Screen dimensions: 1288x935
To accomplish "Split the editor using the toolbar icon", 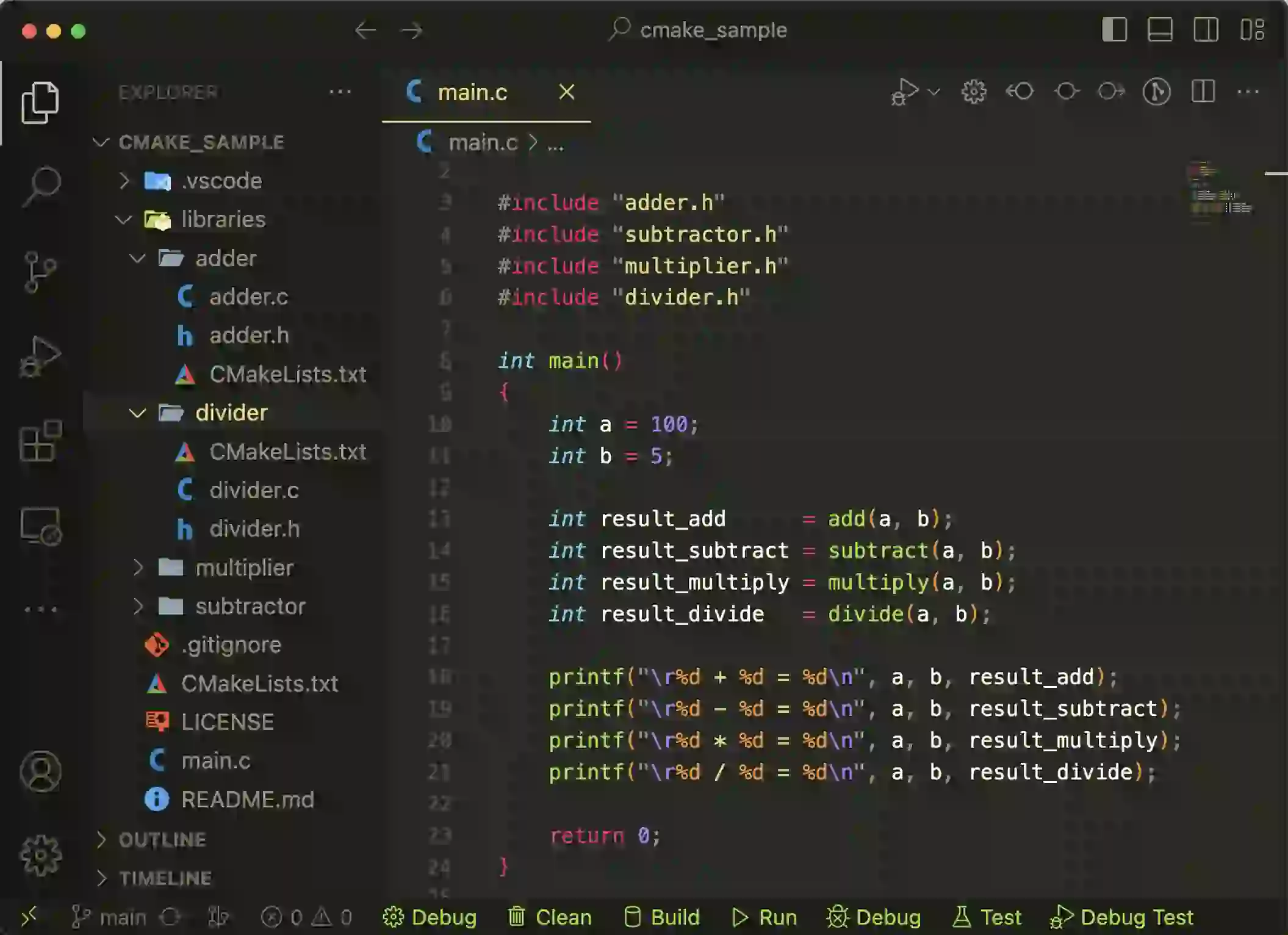I will coord(1203,92).
